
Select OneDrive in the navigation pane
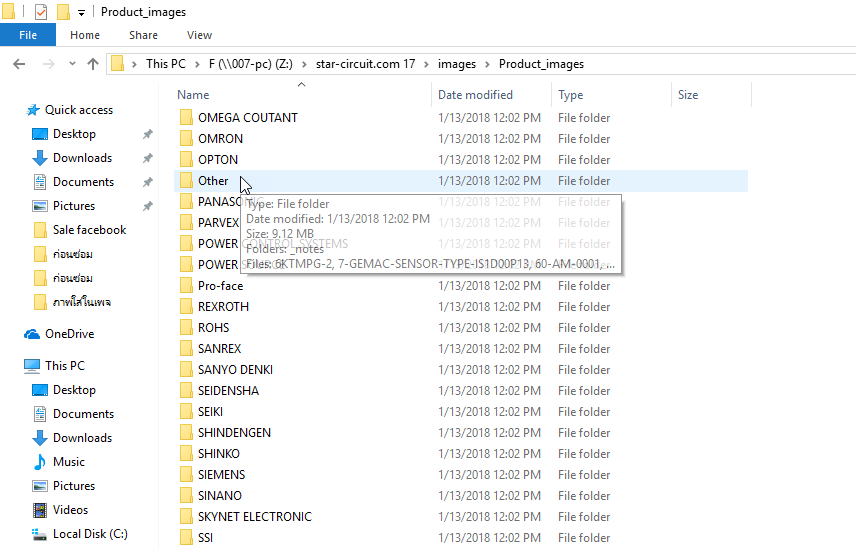[59, 334]
